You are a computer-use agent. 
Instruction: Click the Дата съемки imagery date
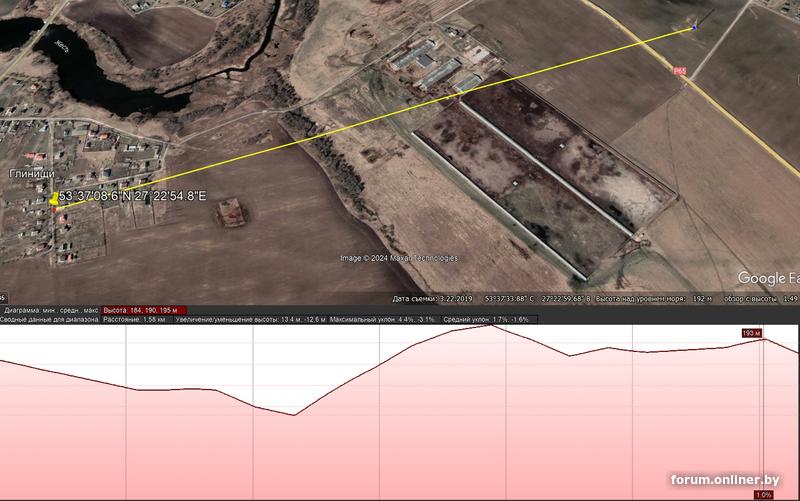tap(435, 298)
